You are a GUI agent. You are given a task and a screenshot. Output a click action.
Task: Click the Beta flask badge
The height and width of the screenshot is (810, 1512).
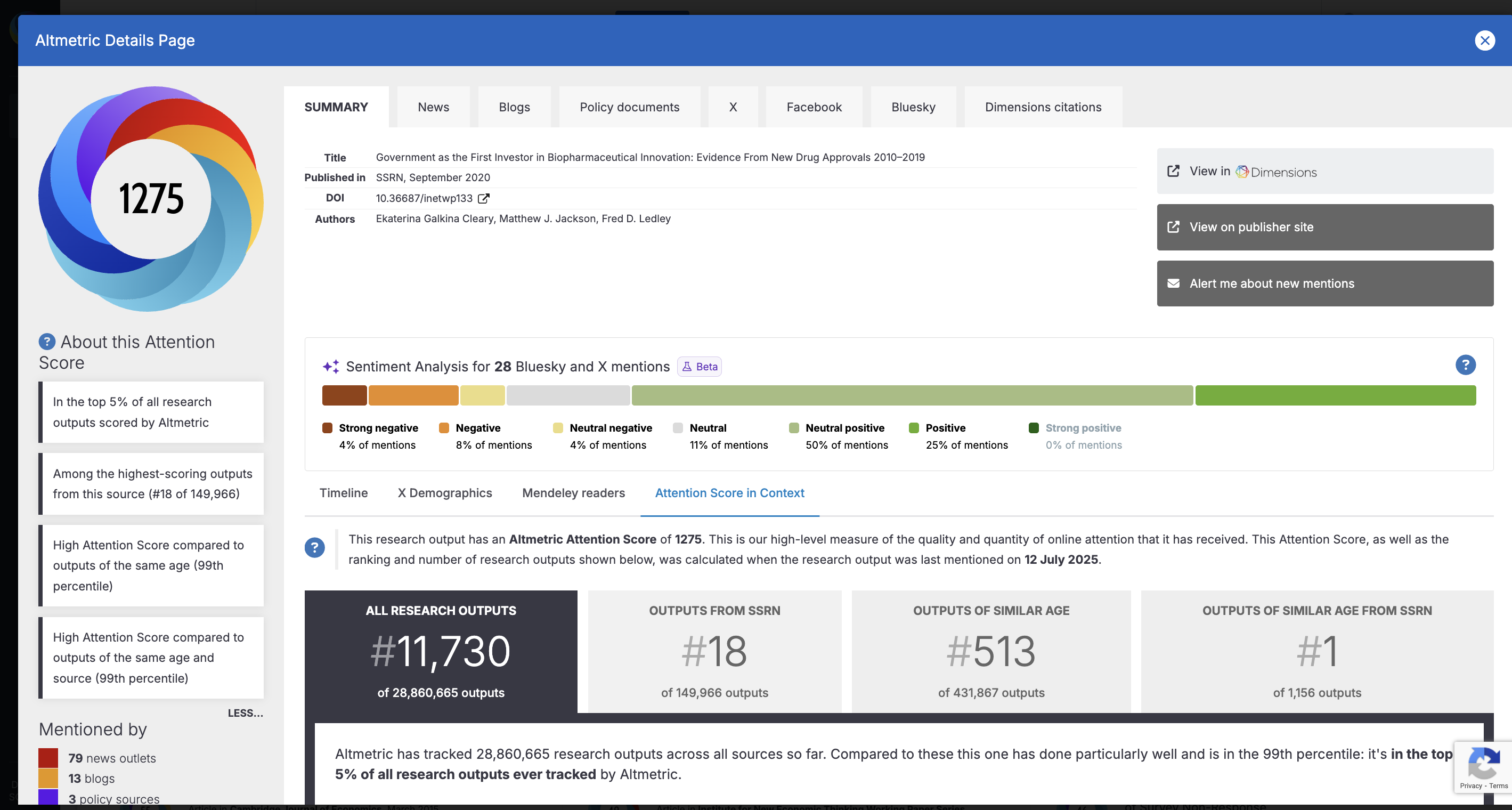[699, 366]
